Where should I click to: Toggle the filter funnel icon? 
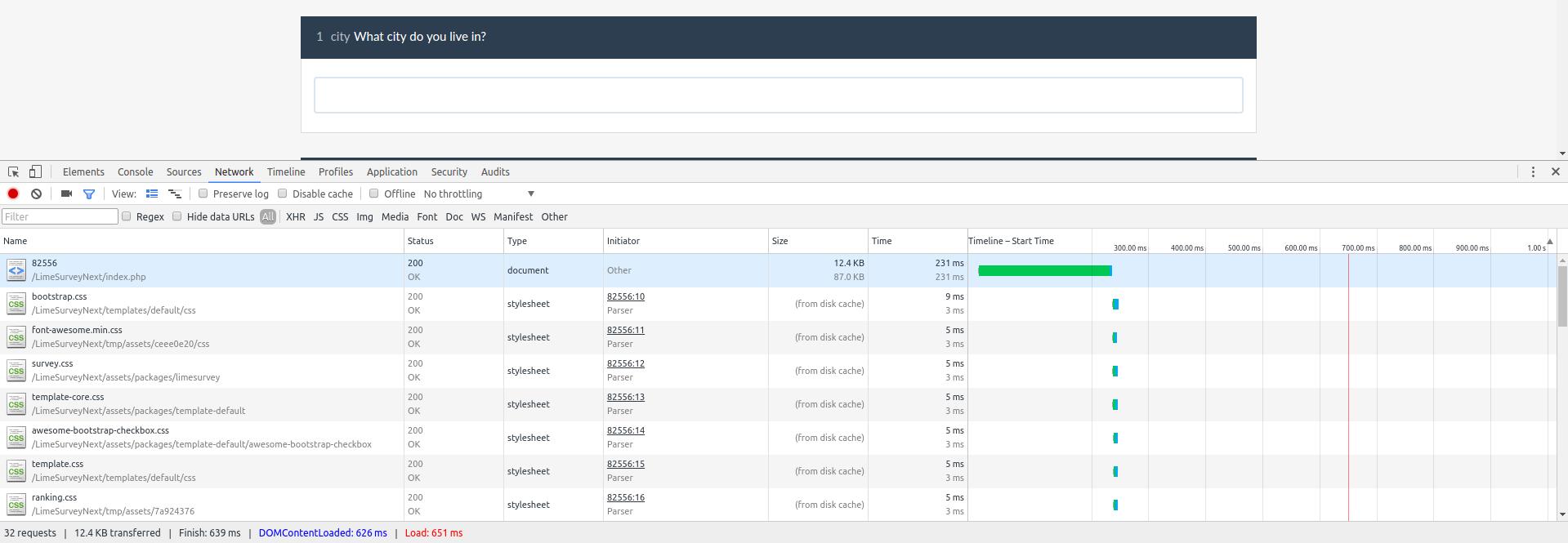click(x=89, y=194)
